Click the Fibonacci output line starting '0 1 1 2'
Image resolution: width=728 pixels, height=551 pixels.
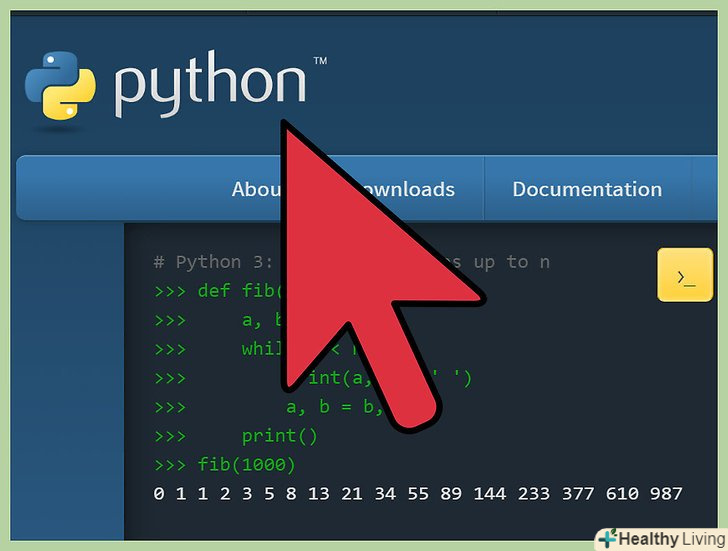click(418, 493)
